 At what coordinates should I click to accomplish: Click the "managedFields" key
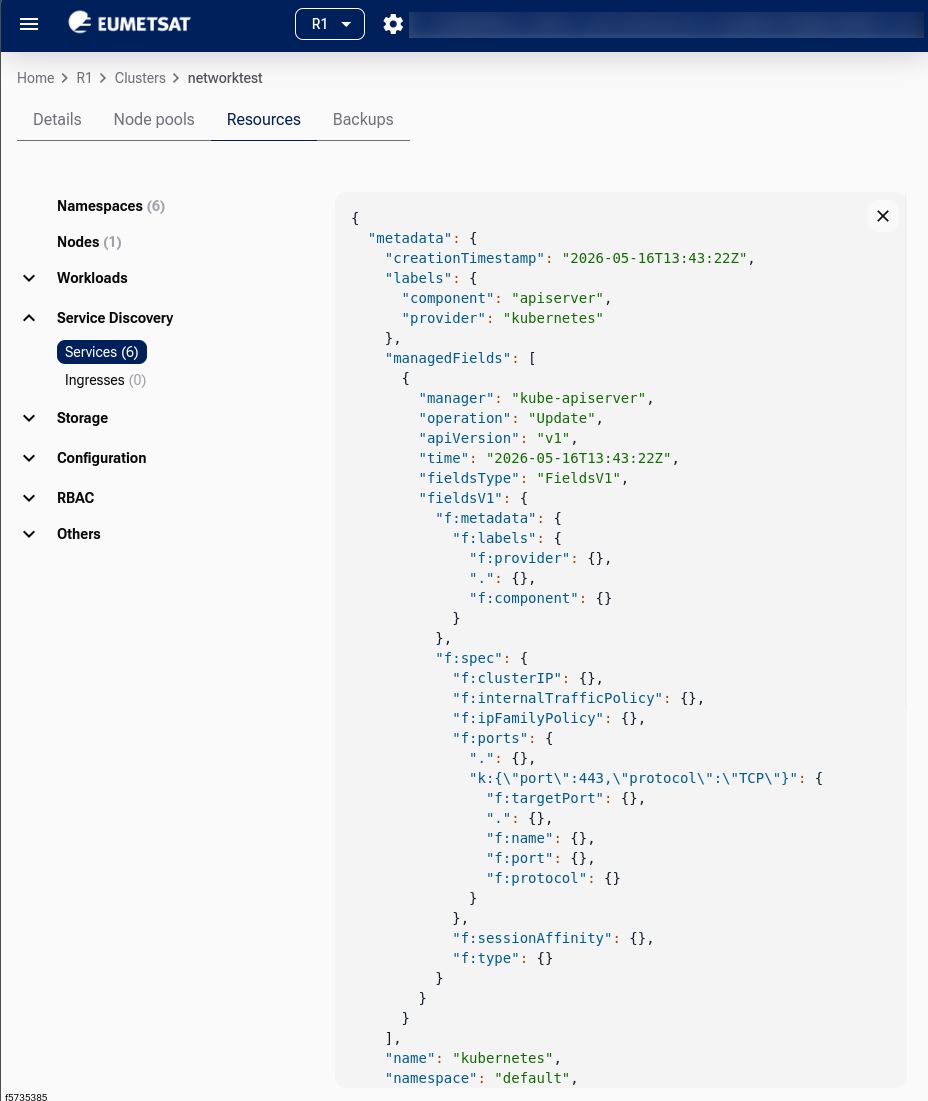[448, 358]
